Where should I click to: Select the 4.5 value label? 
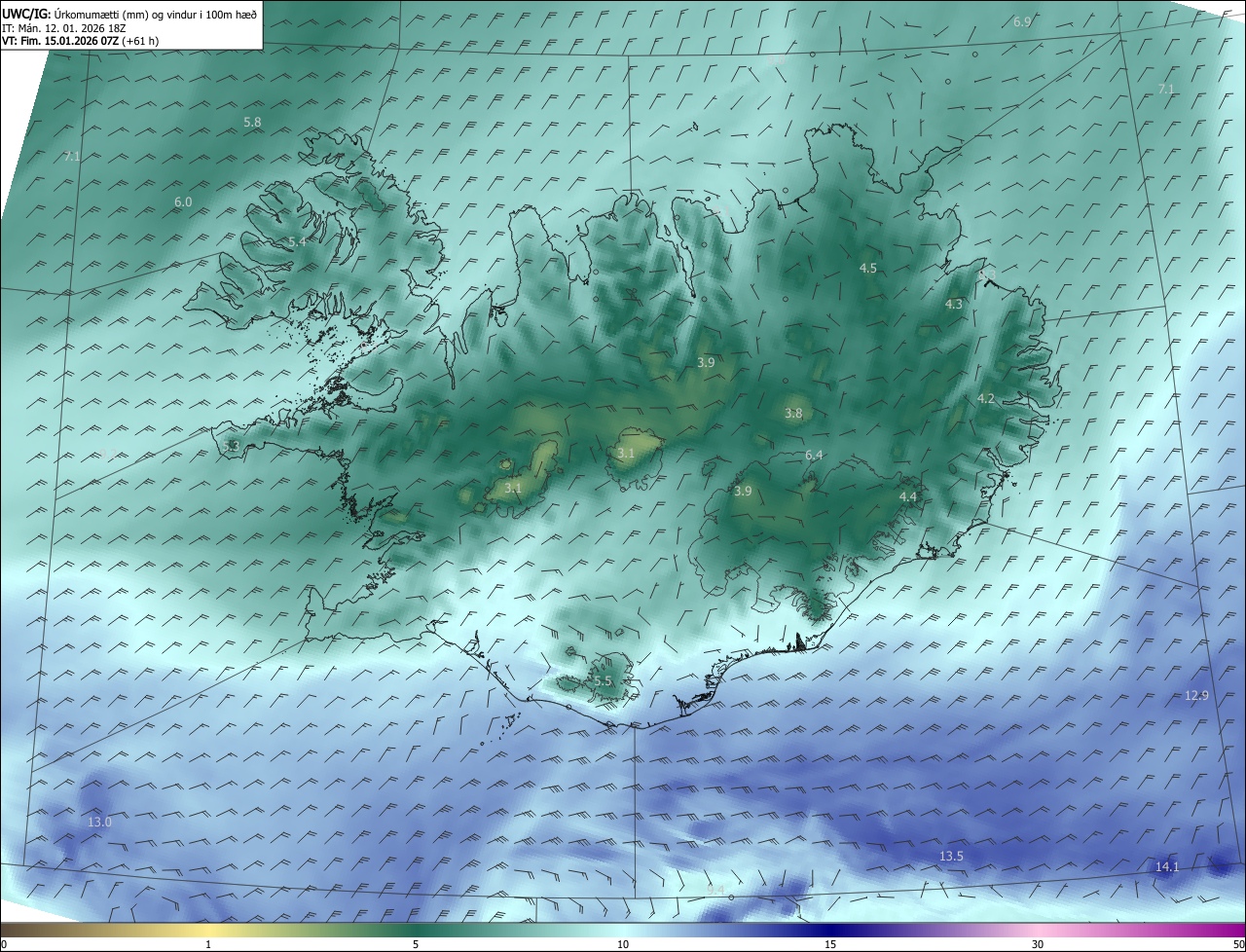(868, 268)
